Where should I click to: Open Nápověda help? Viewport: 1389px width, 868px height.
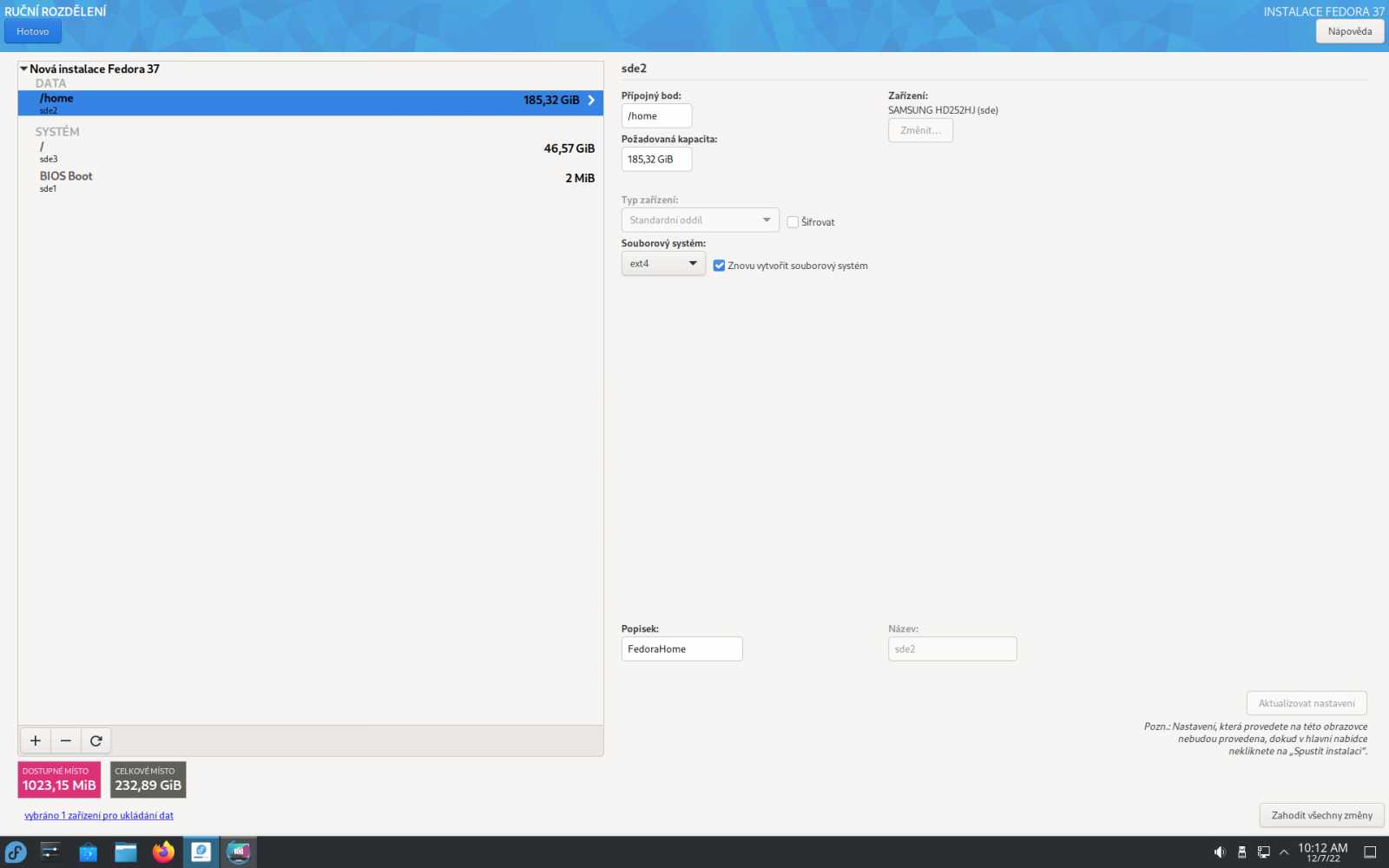[1350, 31]
